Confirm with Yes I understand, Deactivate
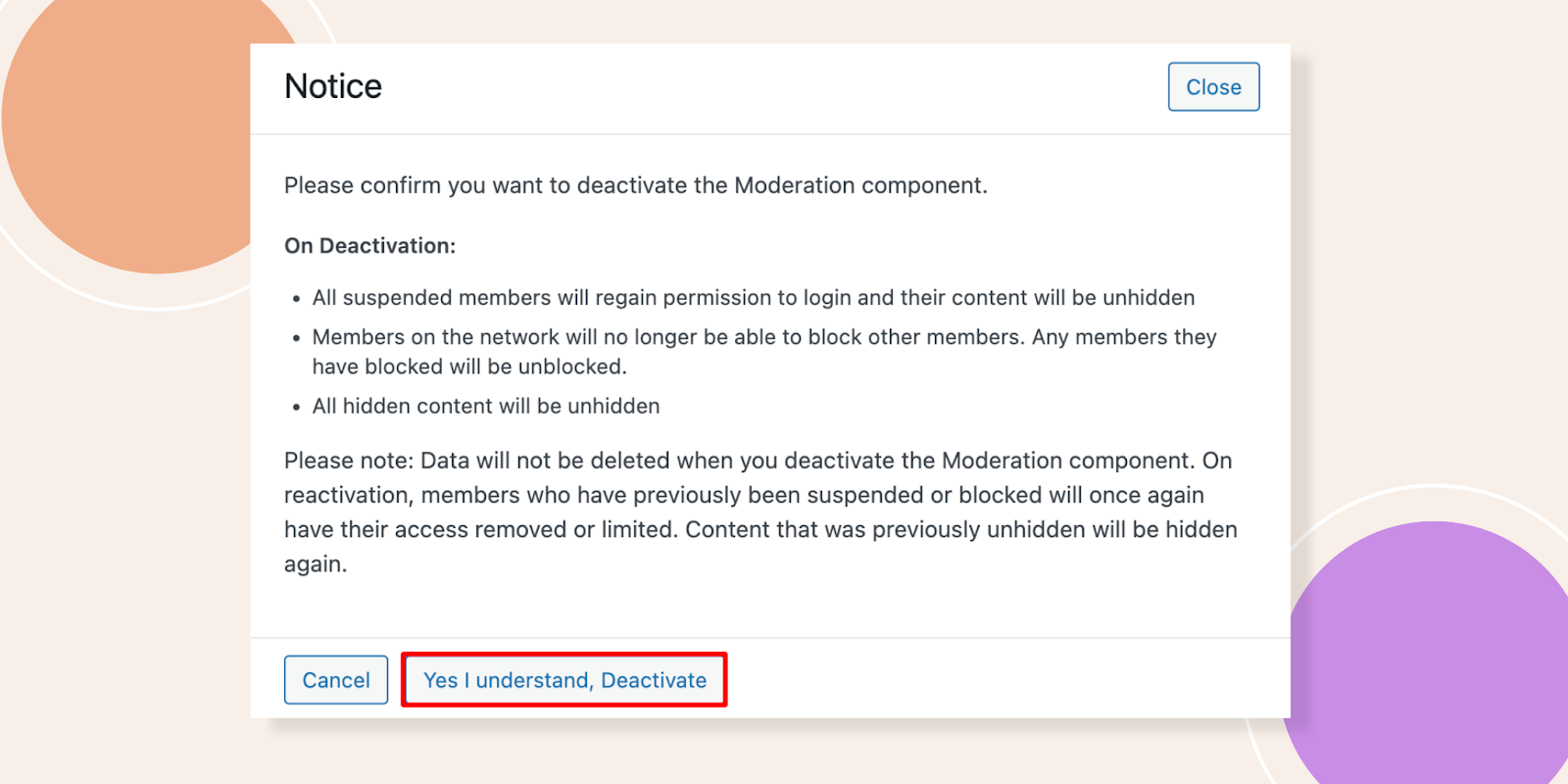Viewport: 1568px width, 784px height. [564, 680]
